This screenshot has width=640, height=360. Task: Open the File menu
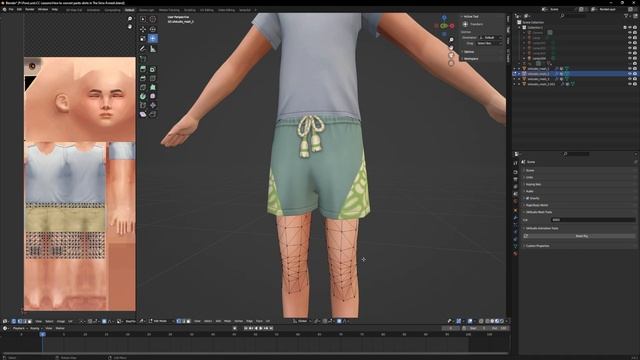coord(11,9)
